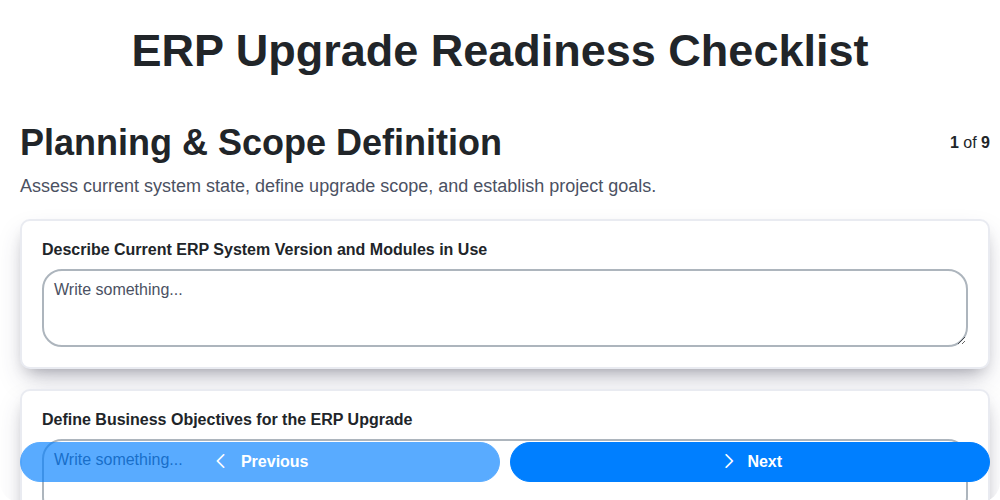Click the word "Next" on the navigation button
Screen dimensions: 1000x500
click(x=764, y=461)
